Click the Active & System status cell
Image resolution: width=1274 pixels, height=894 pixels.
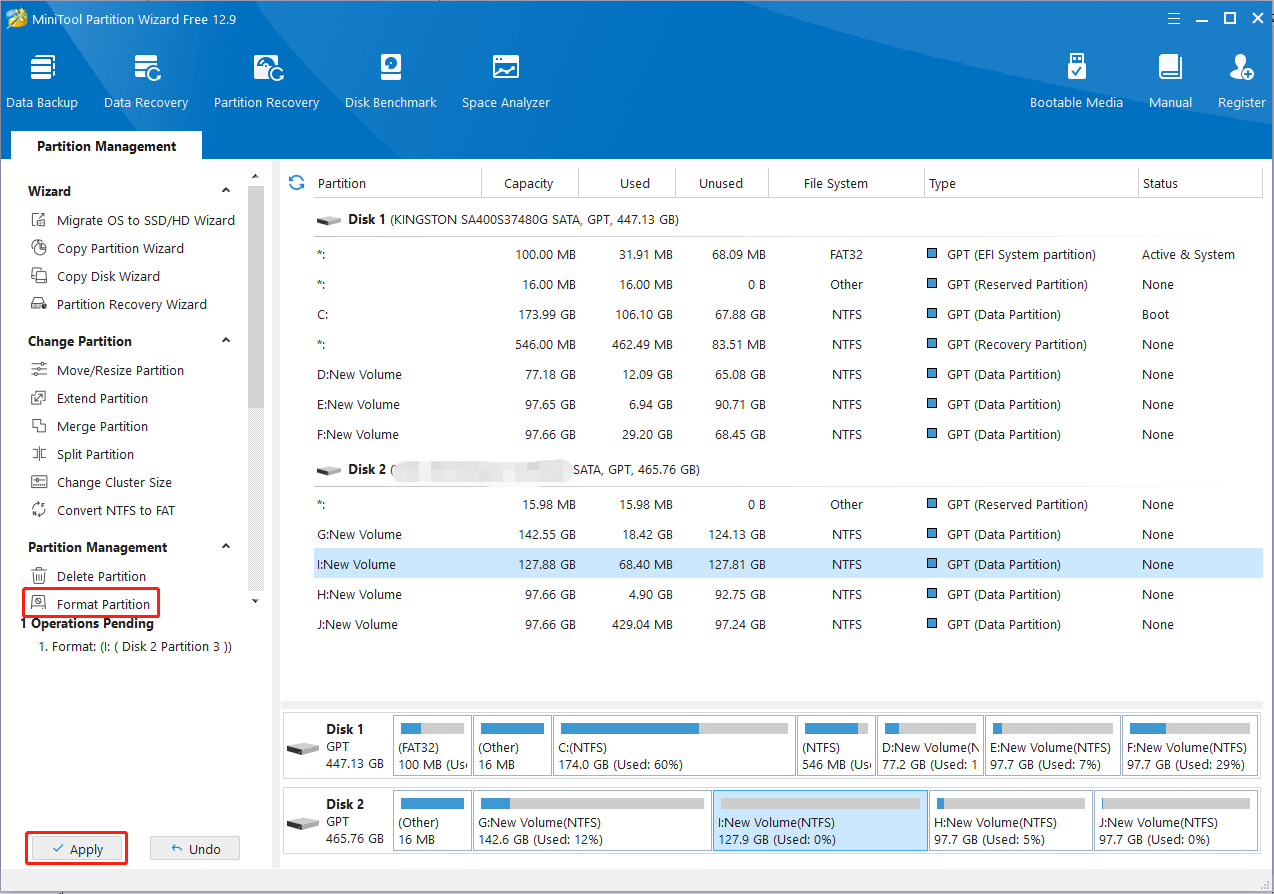pos(1188,254)
